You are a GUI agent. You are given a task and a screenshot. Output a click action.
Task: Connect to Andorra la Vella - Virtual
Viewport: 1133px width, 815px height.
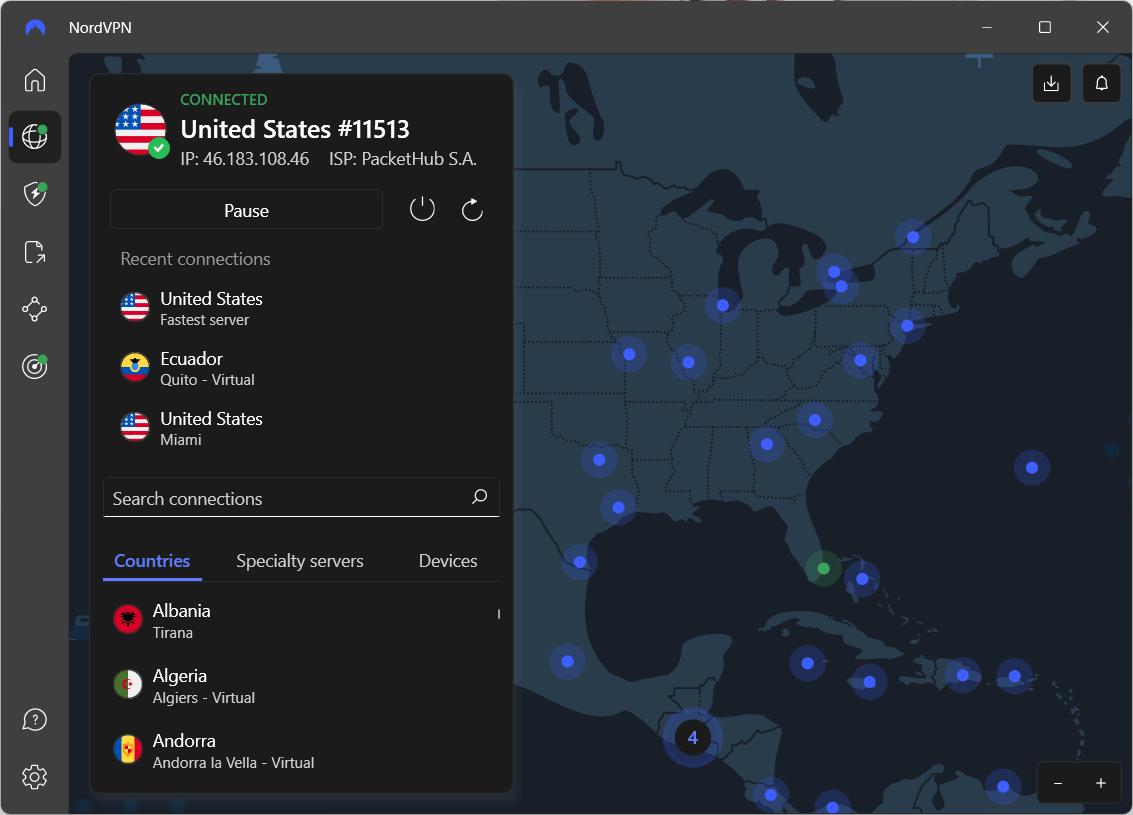301,751
